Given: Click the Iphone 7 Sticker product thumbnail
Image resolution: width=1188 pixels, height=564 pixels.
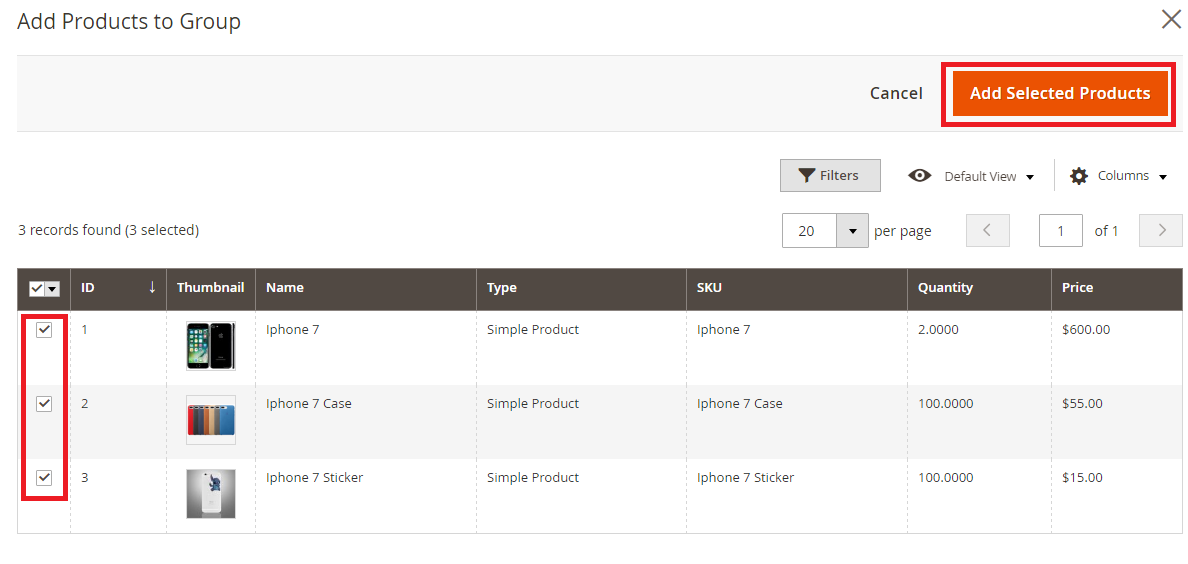Looking at the screenshot, I should point(211,494).
